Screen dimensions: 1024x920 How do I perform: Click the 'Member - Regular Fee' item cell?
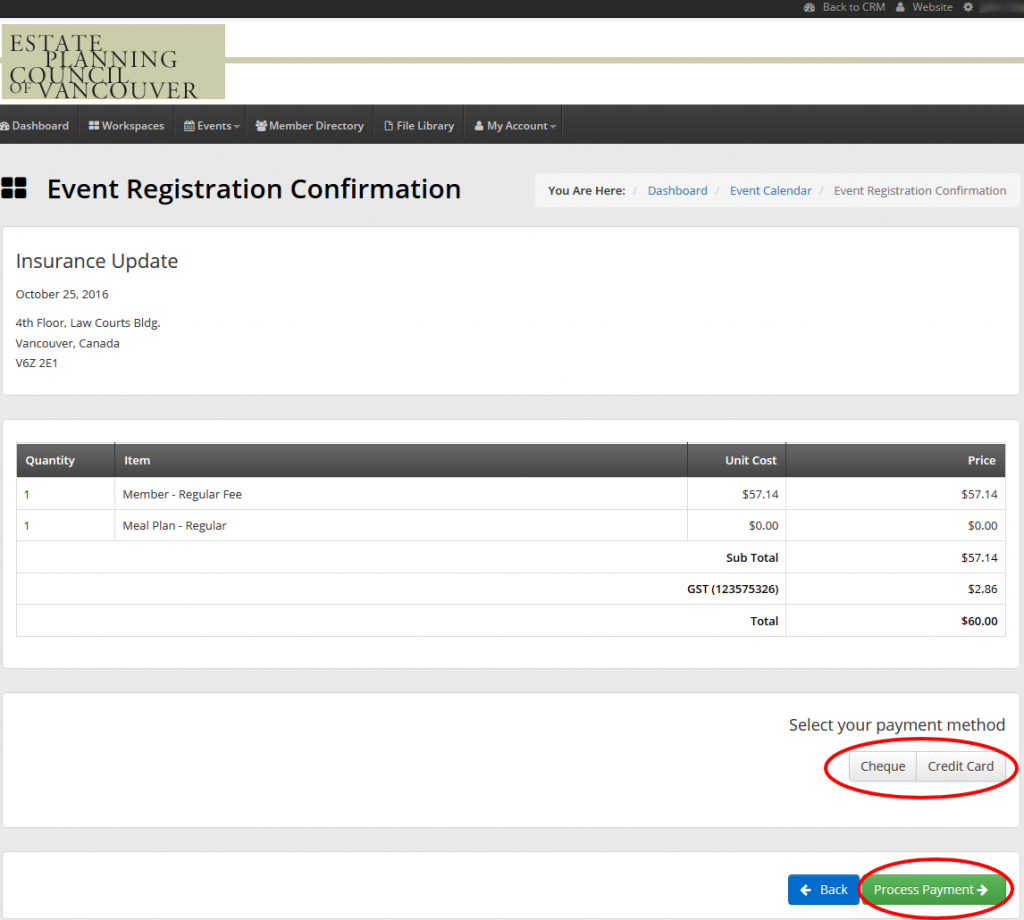(x=401, y=494)
